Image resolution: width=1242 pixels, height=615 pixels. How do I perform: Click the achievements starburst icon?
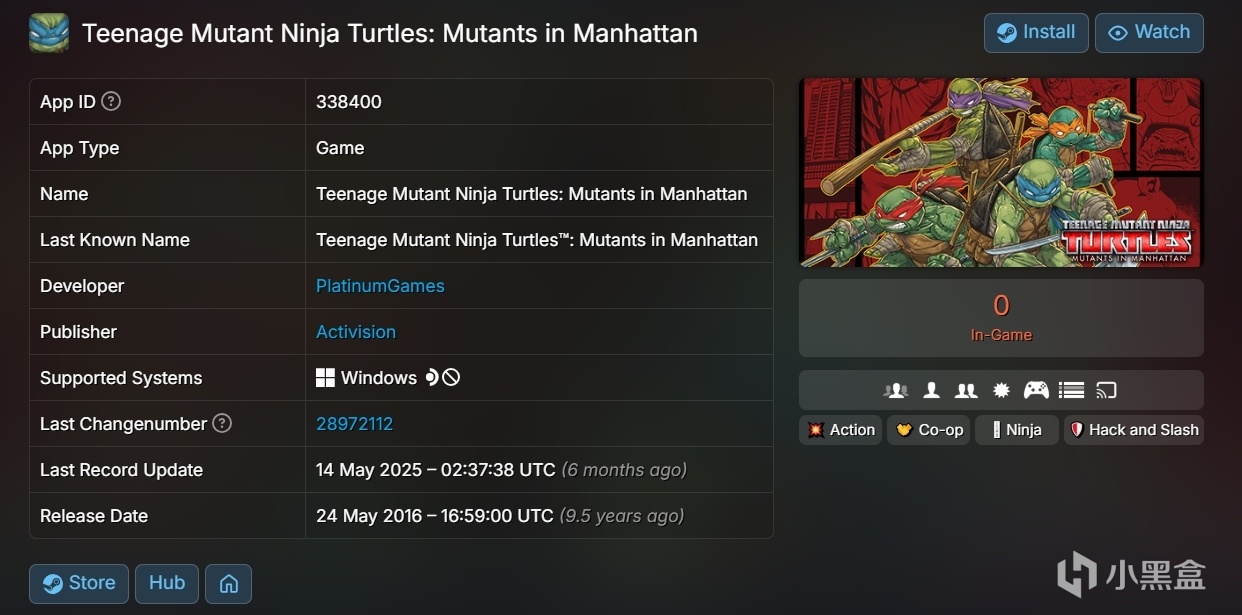[1000, 390]
